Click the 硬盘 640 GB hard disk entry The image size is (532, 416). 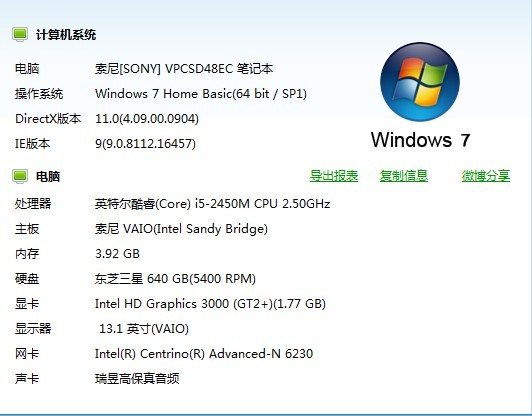point(175,279)
